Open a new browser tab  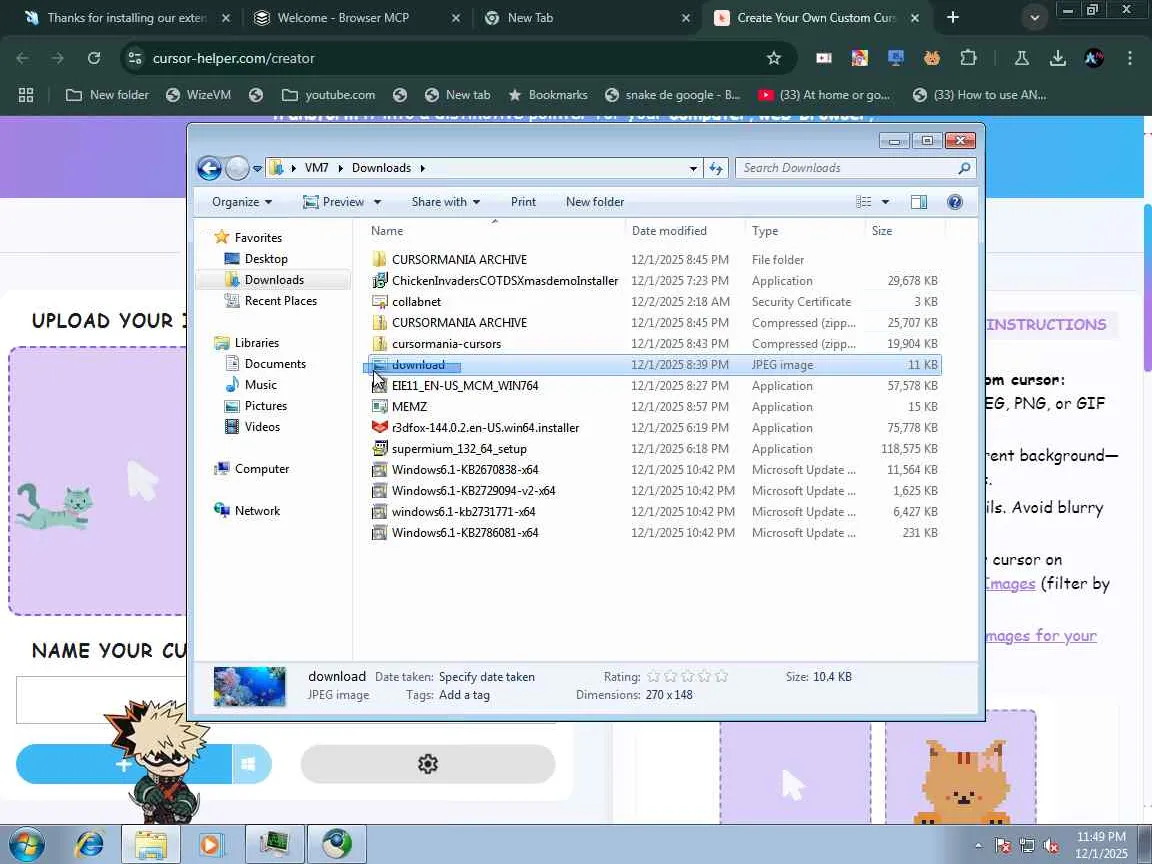click(x=953, y=18)
